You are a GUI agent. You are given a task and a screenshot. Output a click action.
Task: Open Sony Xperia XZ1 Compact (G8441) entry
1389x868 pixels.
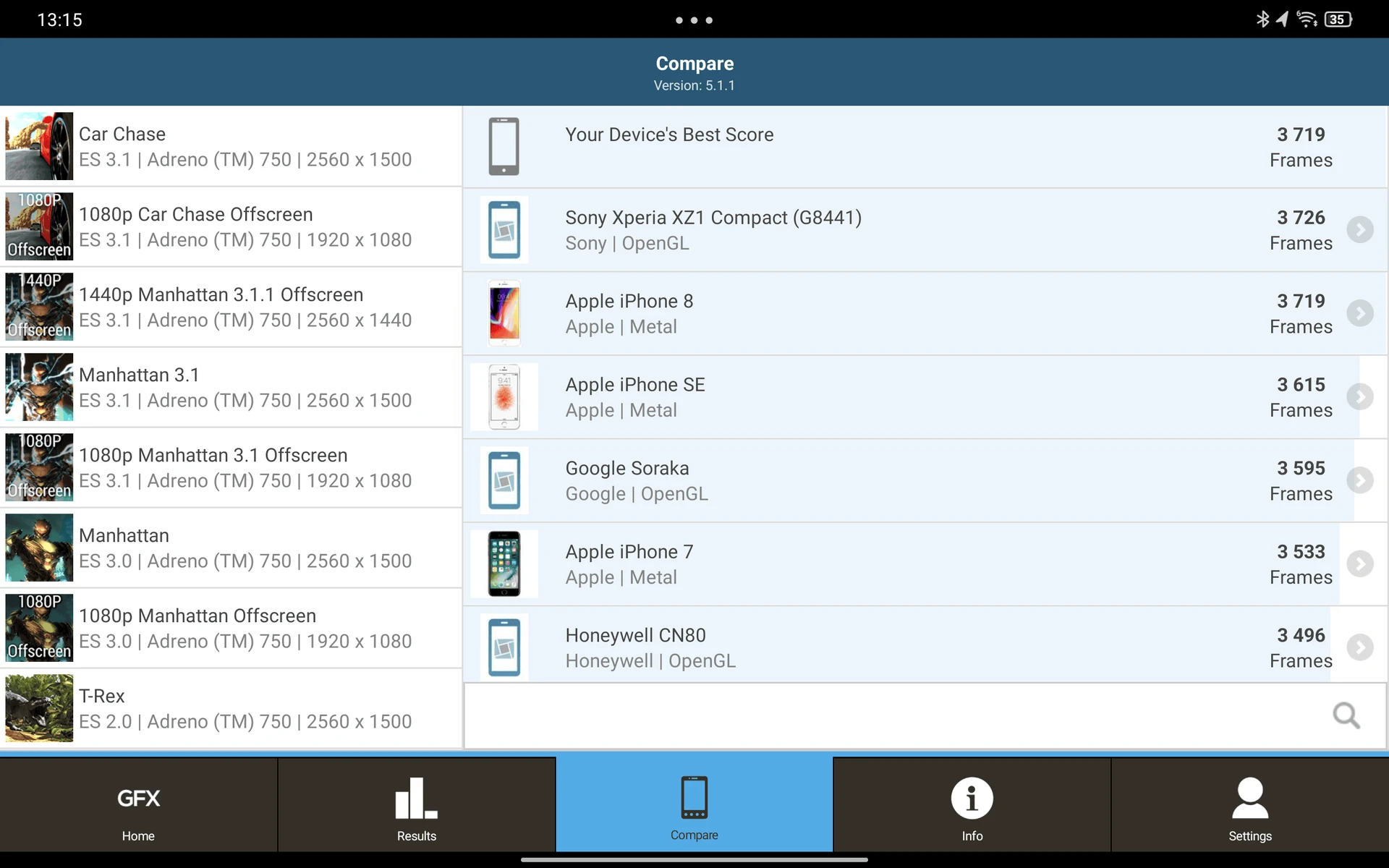click(925, 230)
